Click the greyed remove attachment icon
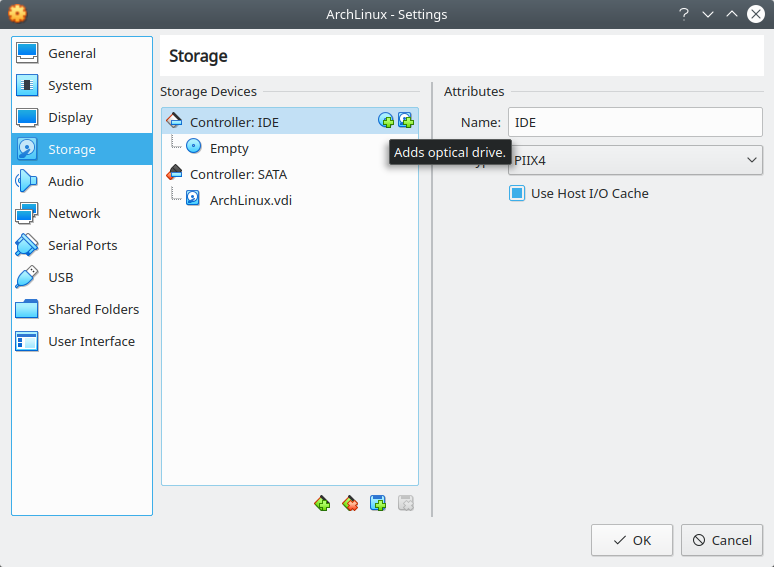 (x=406, y=503)
